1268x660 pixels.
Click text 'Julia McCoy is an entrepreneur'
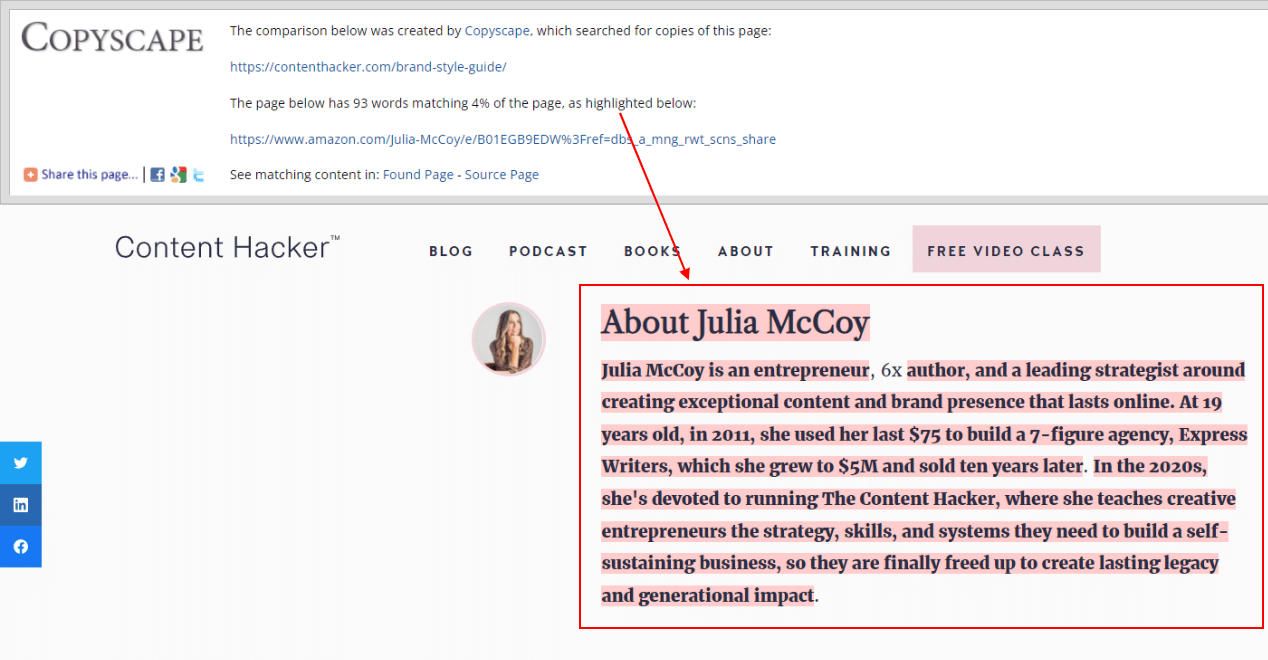tap(735, 371)
